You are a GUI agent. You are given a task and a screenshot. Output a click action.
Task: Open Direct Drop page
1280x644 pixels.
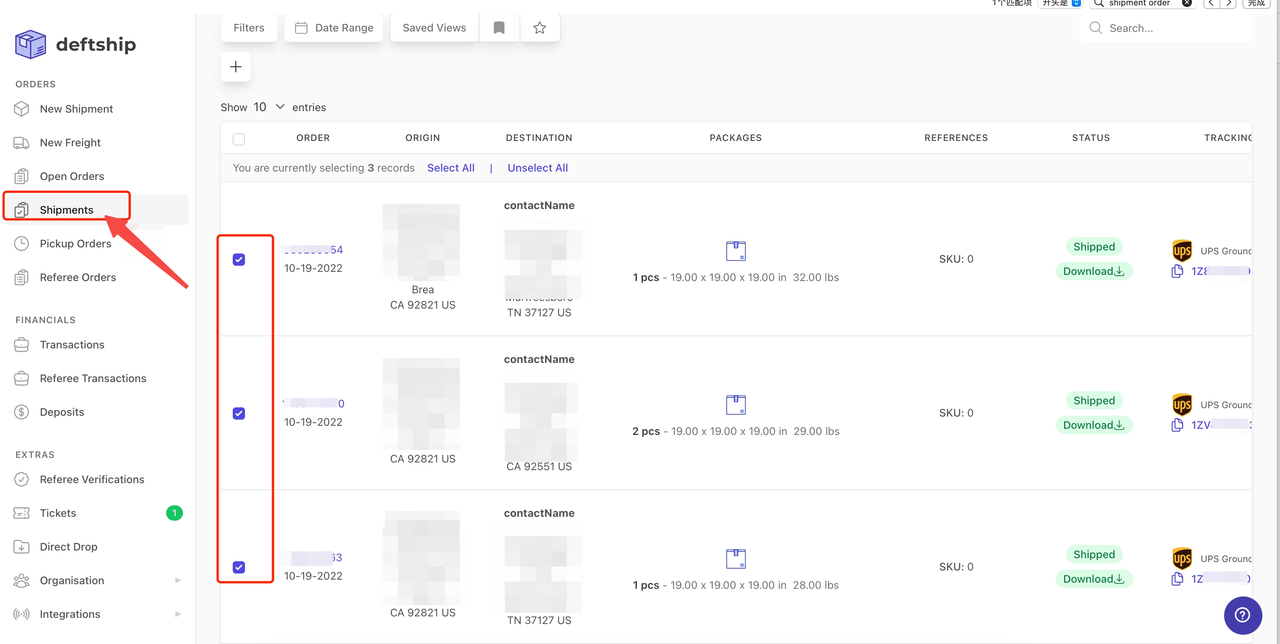68,547
